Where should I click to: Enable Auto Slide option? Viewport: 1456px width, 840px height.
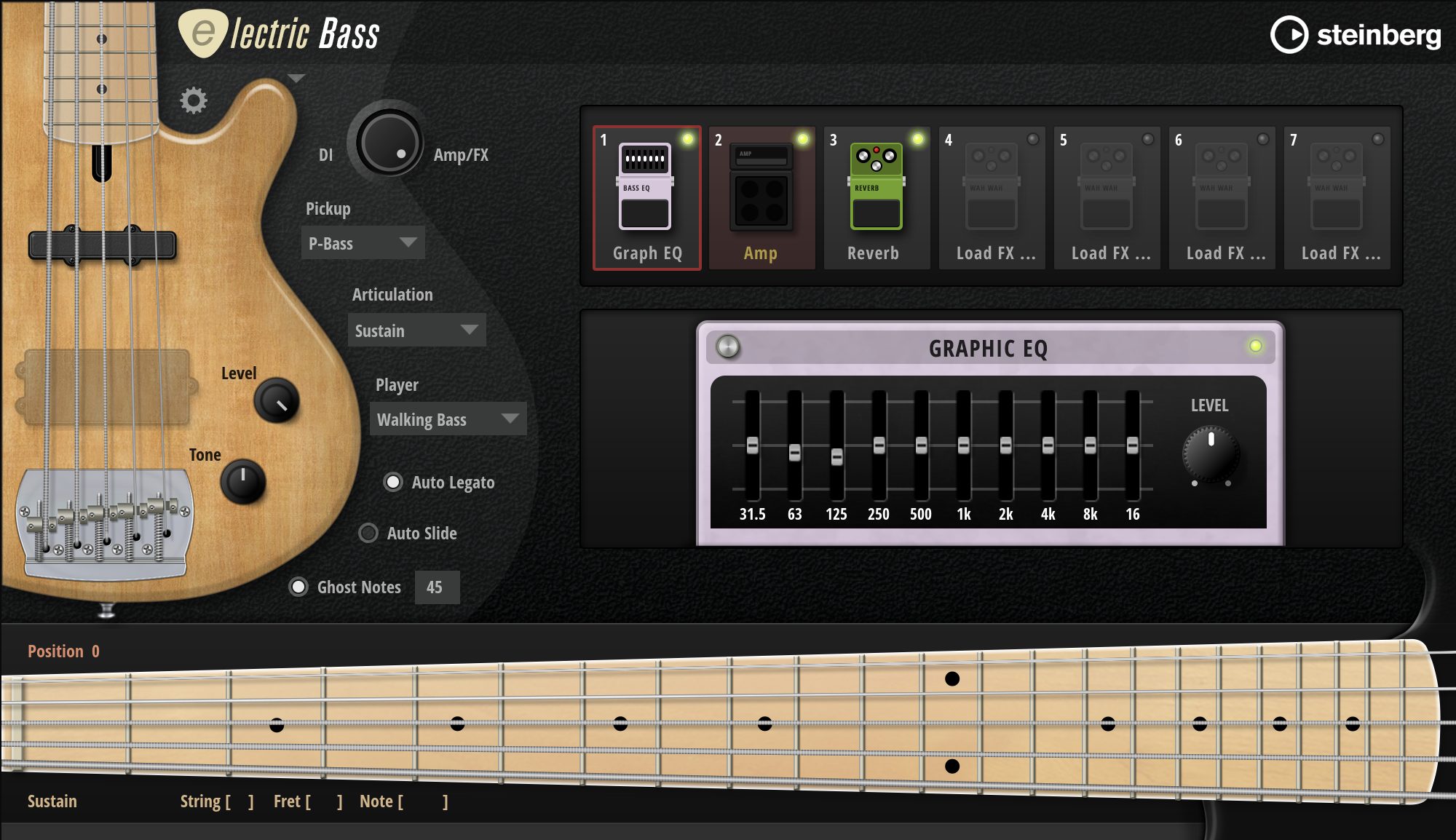(x=368, y=533)
